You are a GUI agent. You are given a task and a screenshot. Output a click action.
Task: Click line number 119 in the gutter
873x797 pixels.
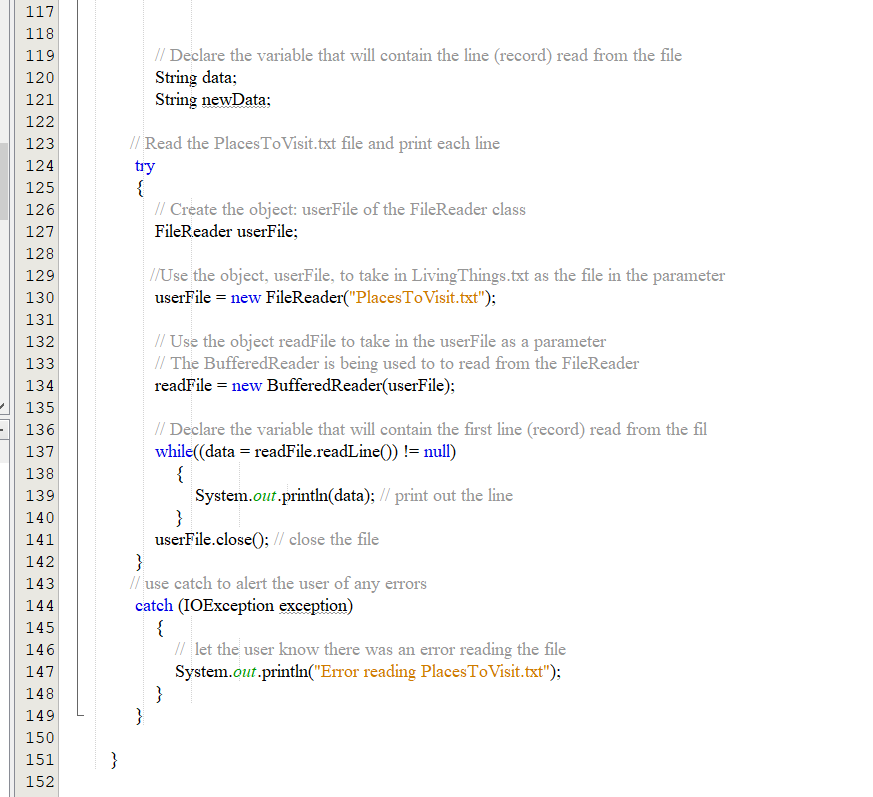[40, 56]
